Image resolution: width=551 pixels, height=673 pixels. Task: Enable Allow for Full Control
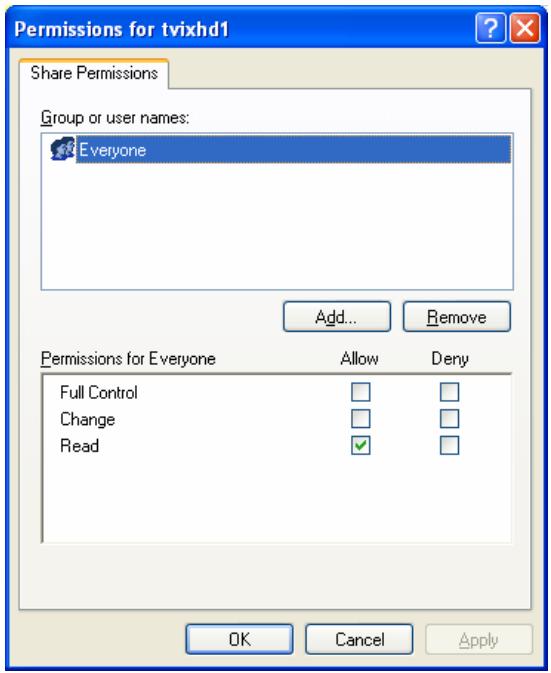(x=360, y=392)
